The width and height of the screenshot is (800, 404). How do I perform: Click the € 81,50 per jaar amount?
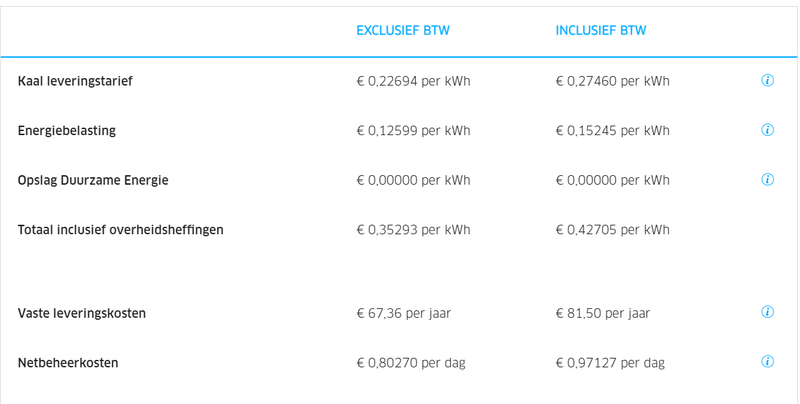[x=602, y=313]
